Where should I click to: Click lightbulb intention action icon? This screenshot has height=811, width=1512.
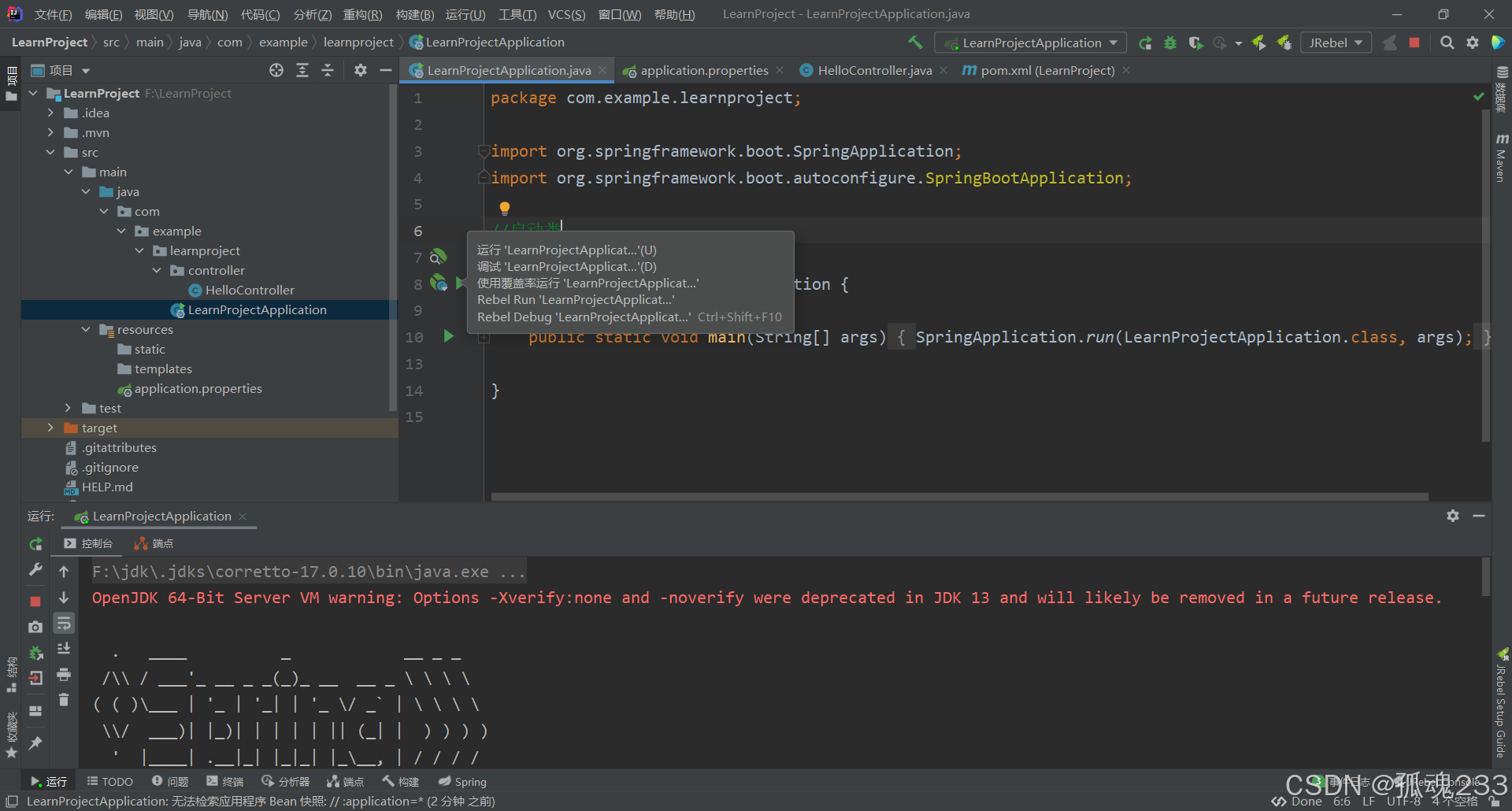point(505,208)
